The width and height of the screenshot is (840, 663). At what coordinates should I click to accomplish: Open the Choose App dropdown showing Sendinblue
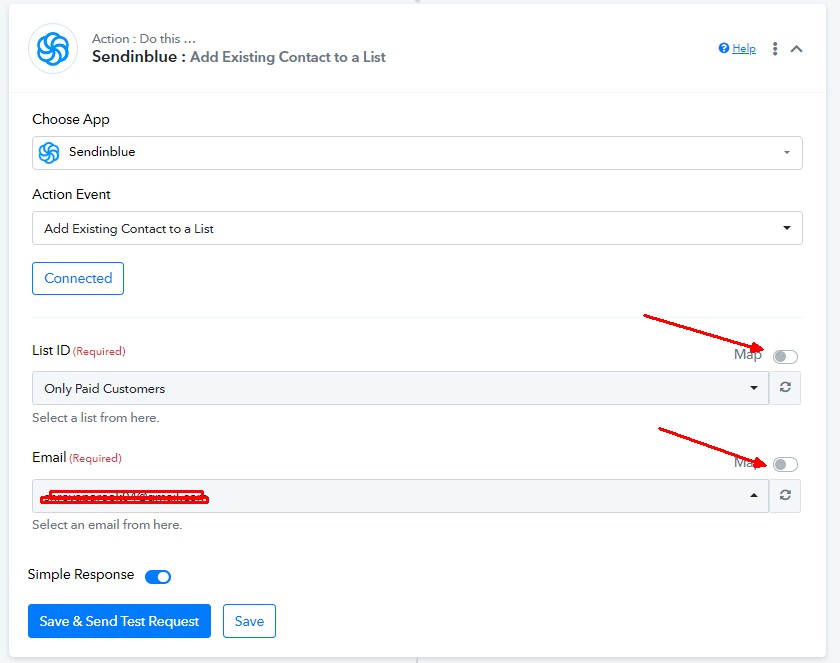[x=417, y=153]
